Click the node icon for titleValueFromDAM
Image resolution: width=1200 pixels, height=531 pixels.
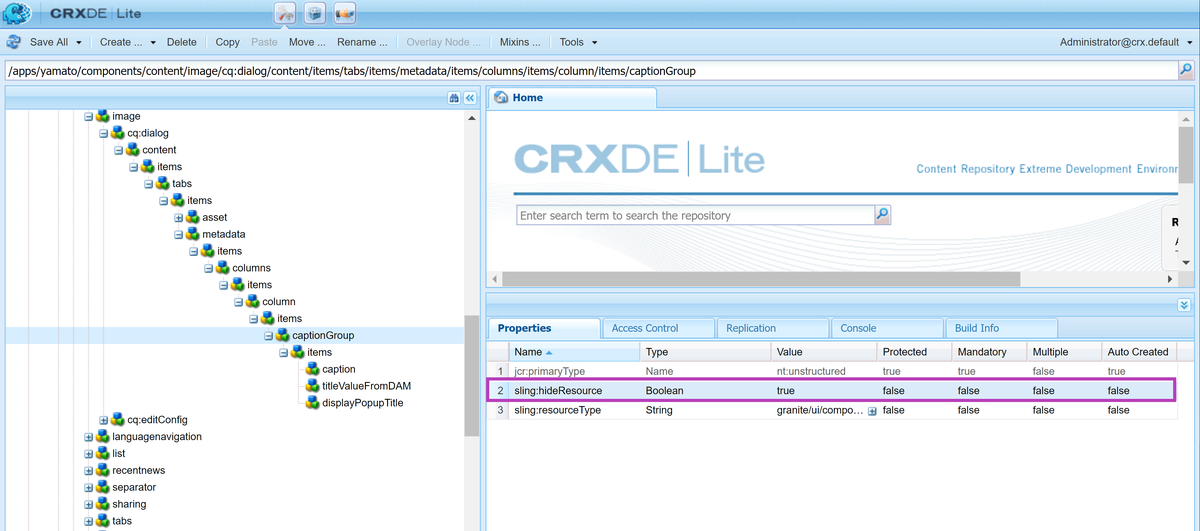[x=313, y=386]
